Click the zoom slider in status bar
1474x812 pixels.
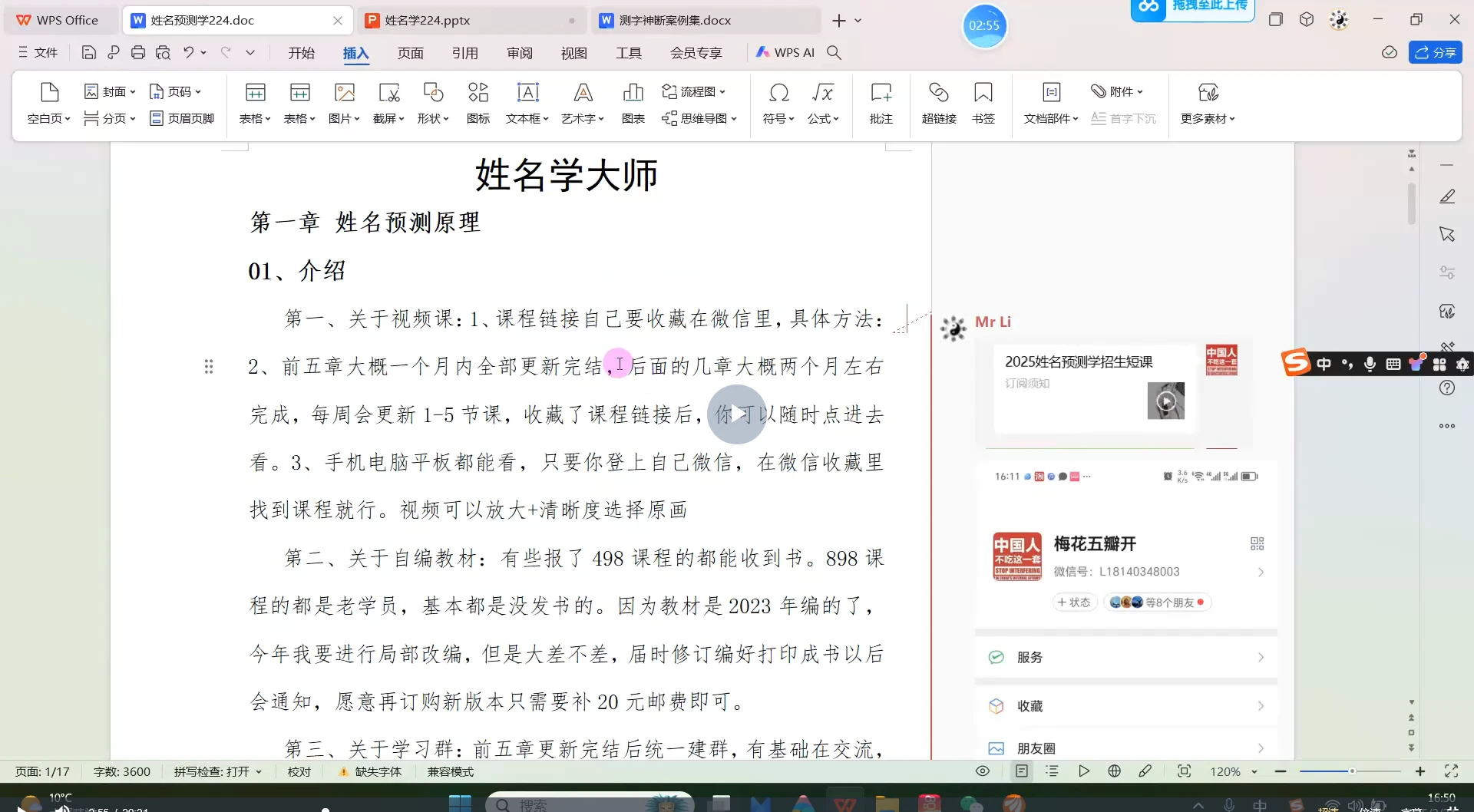pyautogui.click(x=1351, y=771)
